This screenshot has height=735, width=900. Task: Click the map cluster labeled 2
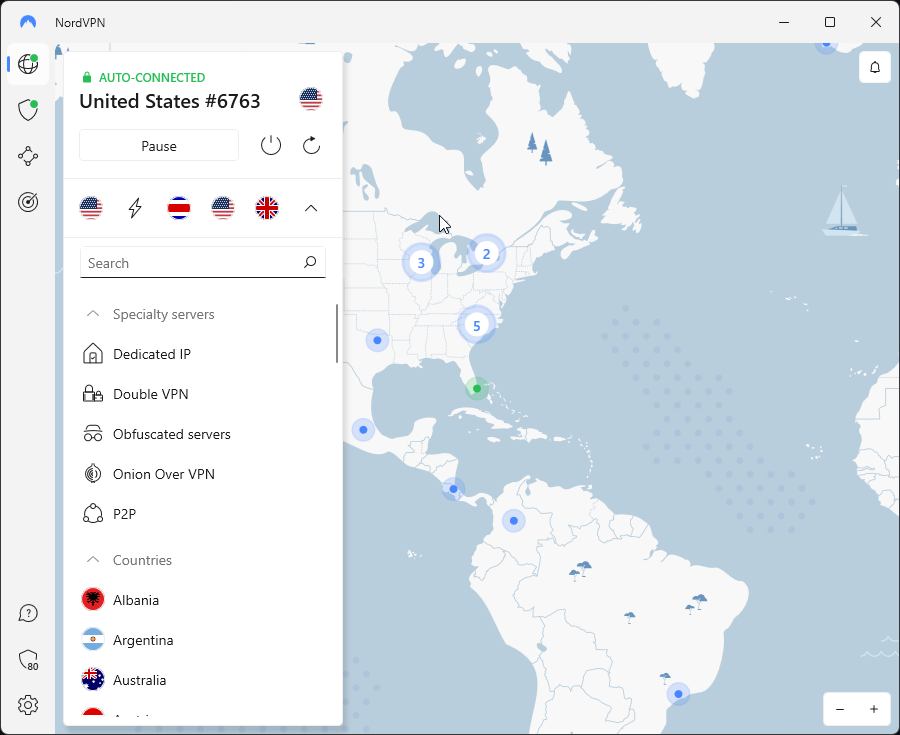[x=486, y=253]
